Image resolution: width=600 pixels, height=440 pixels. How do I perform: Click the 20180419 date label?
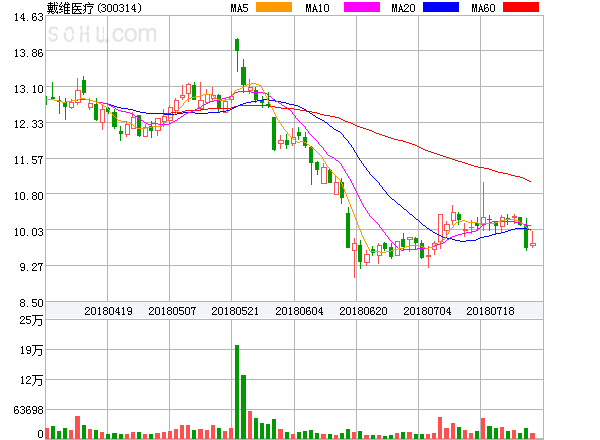[108, 311]
